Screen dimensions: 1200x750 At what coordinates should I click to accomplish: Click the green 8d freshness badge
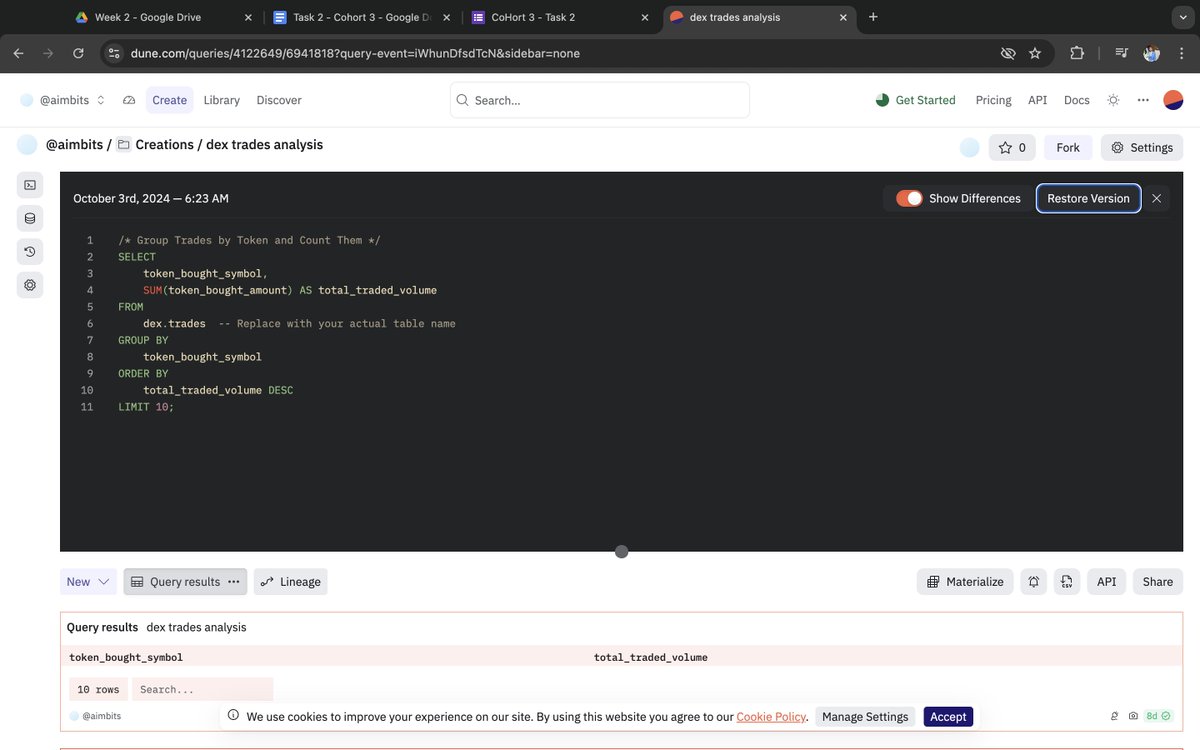click(x=1157, y=716)
